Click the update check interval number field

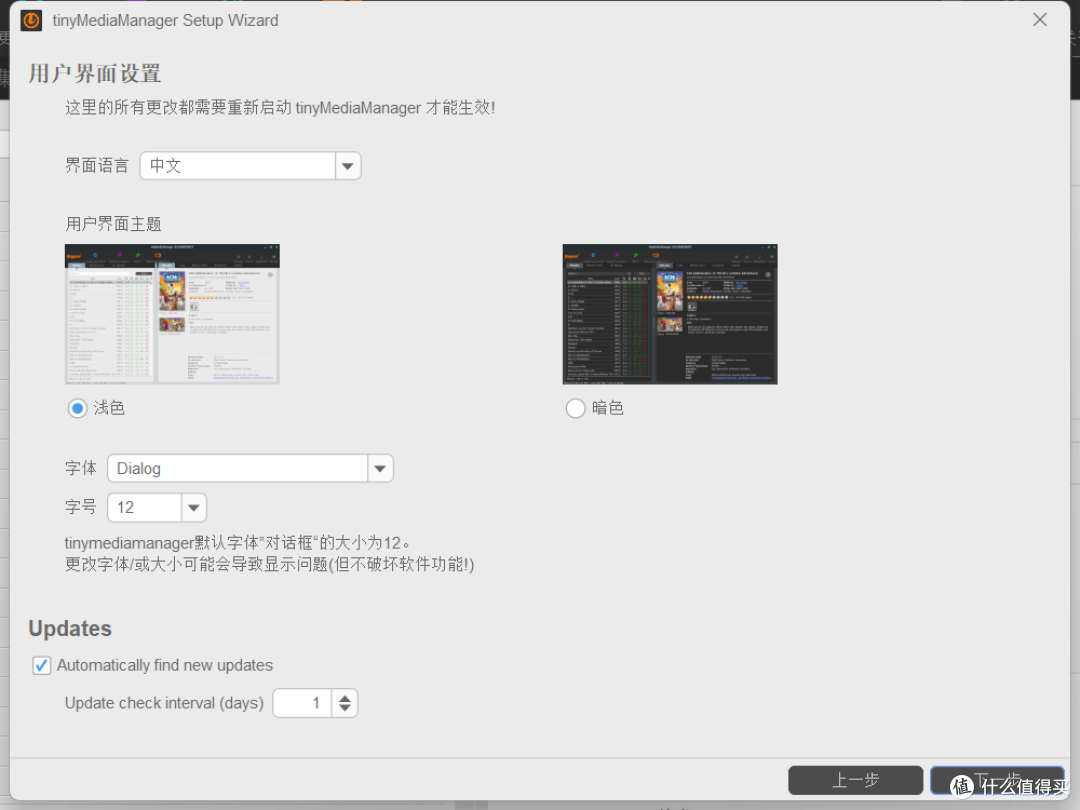tap(302, 703)
